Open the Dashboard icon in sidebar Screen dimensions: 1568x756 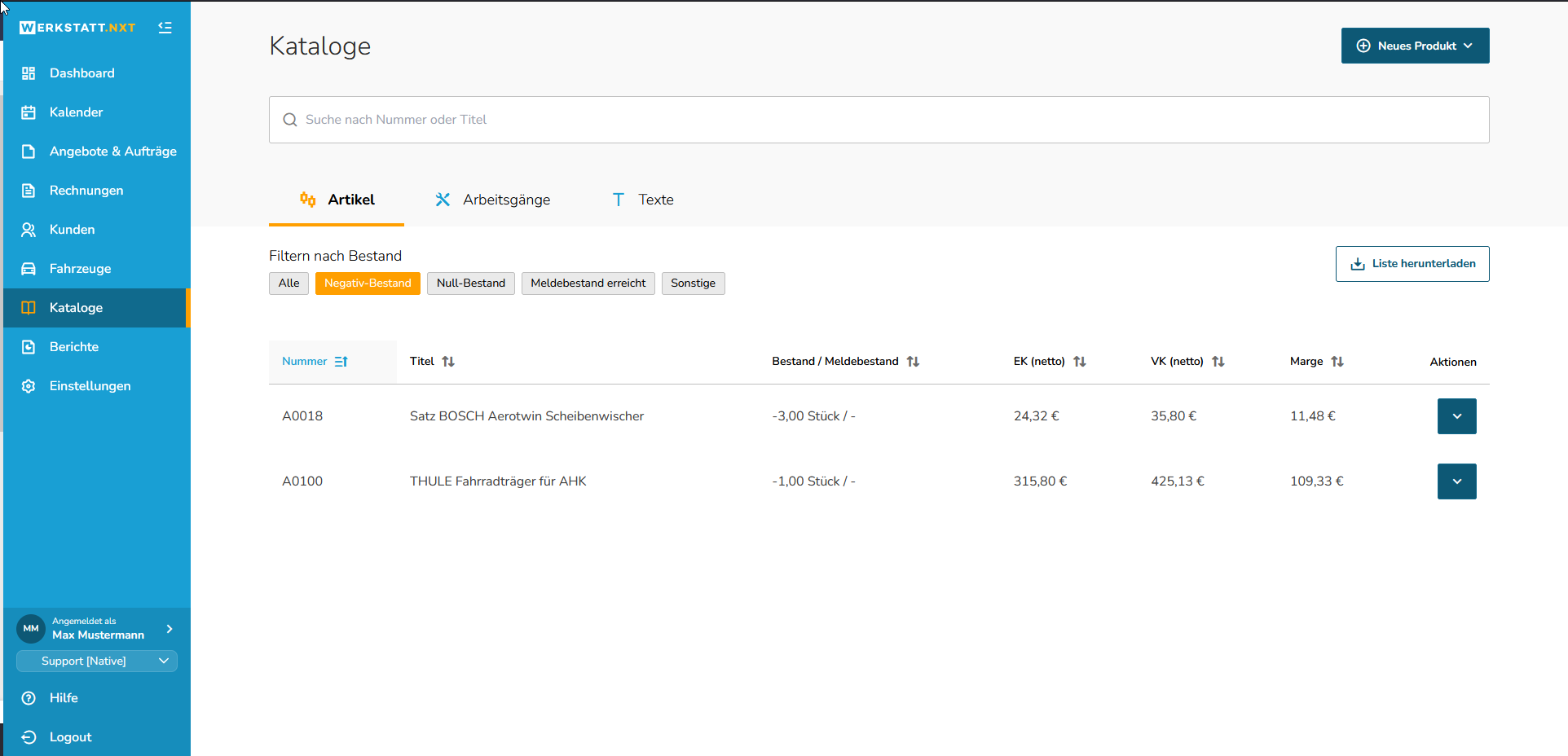[29, 73]
